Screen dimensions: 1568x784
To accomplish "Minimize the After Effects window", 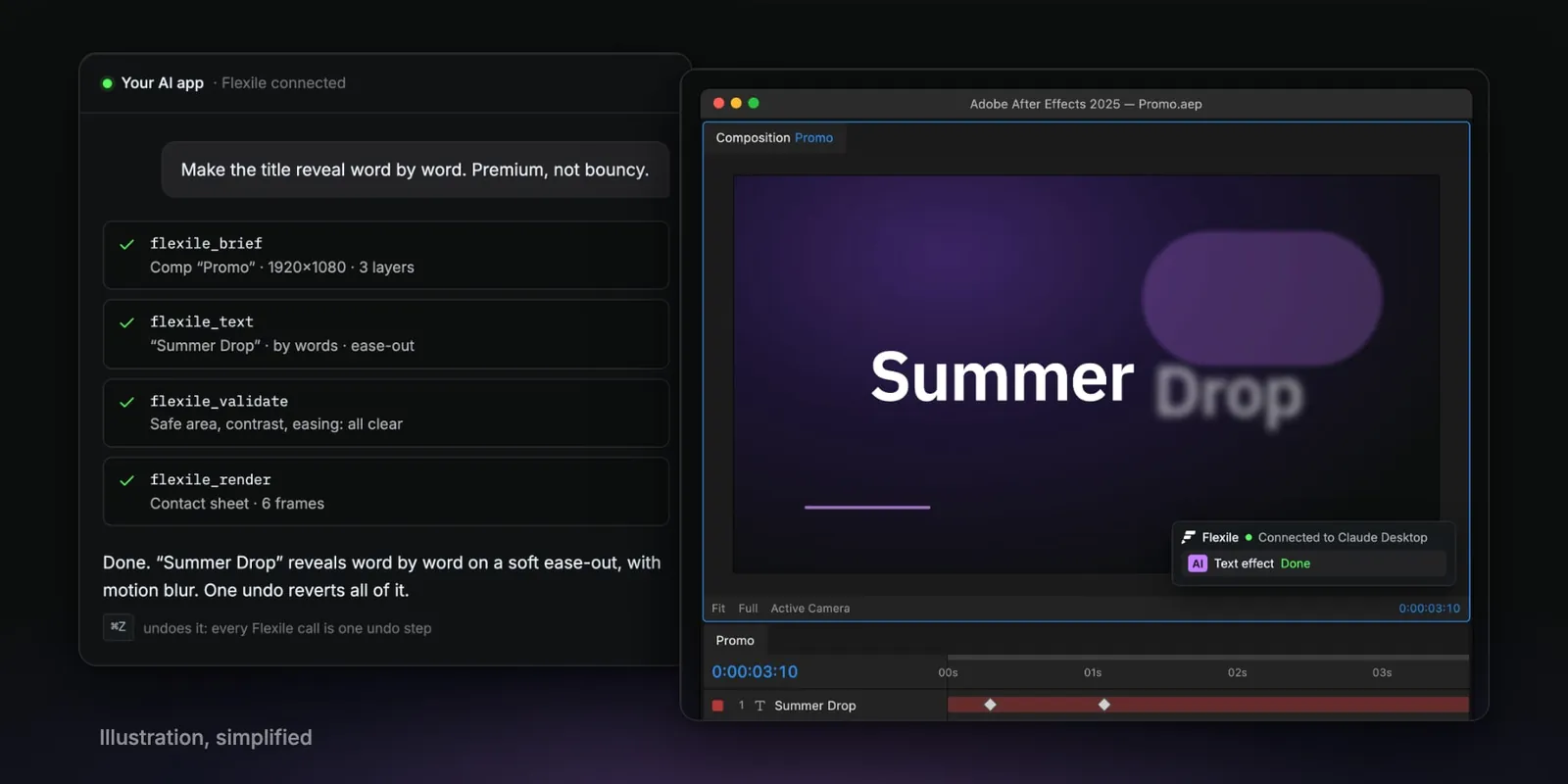I will point(736,103).
